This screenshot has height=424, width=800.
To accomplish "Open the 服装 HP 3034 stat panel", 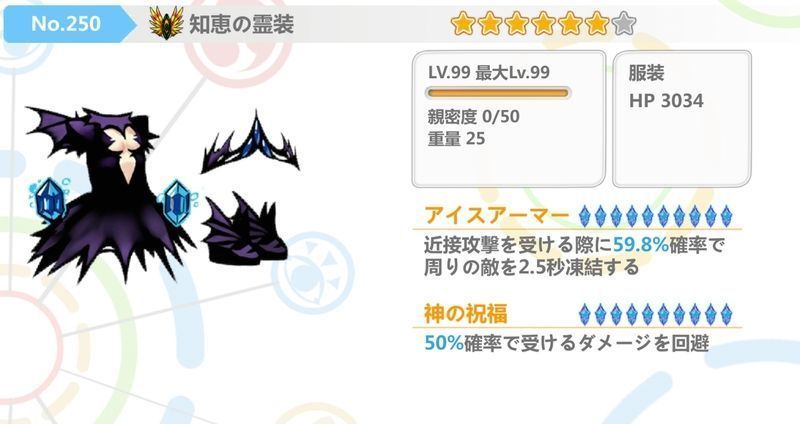I will click(x=682, y=118).
